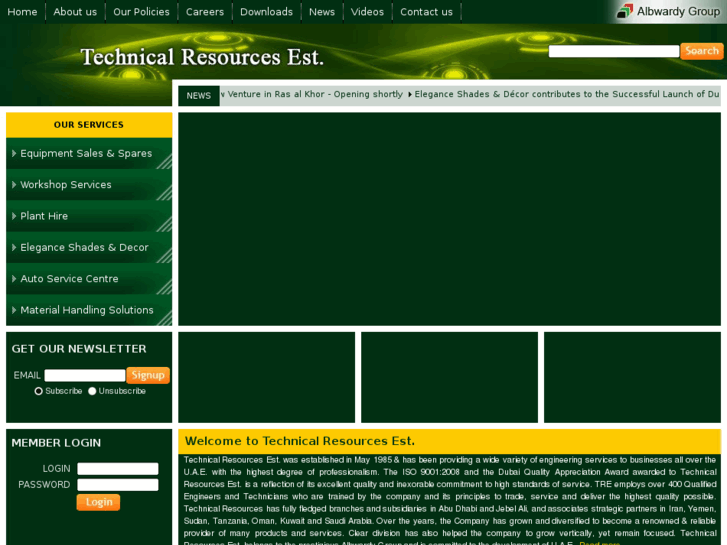
Task: Open the Albwardy Group link text
Action: tap(678, 12)
